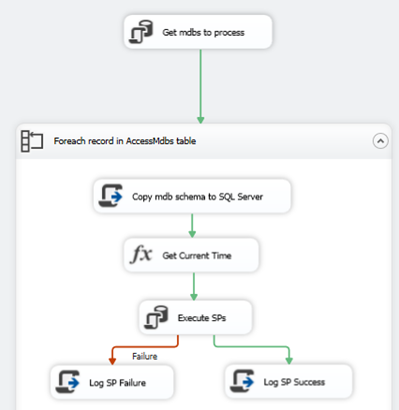Image resolution: width=399 pixels, height=410 pixels.
Task: Click the data flow icon on Log SP Success
Action: pos(242,381)
